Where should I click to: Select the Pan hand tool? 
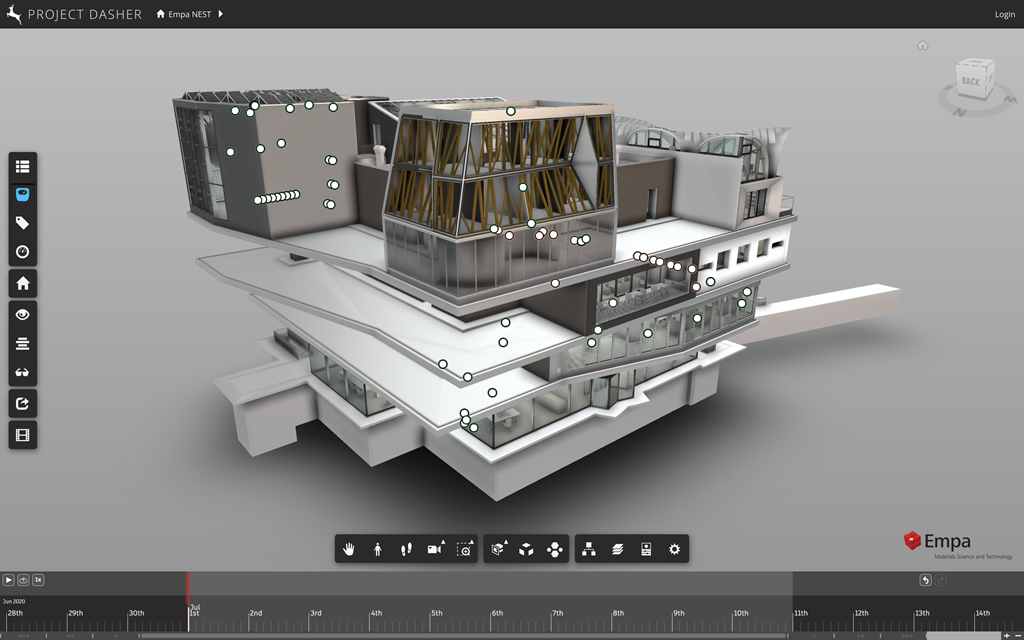tap(349, 549)
